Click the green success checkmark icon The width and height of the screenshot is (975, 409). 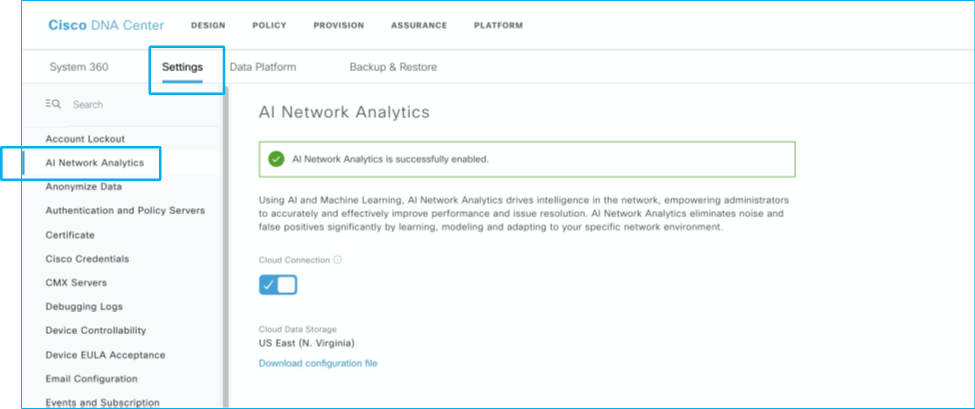click(x=276, y=158)
